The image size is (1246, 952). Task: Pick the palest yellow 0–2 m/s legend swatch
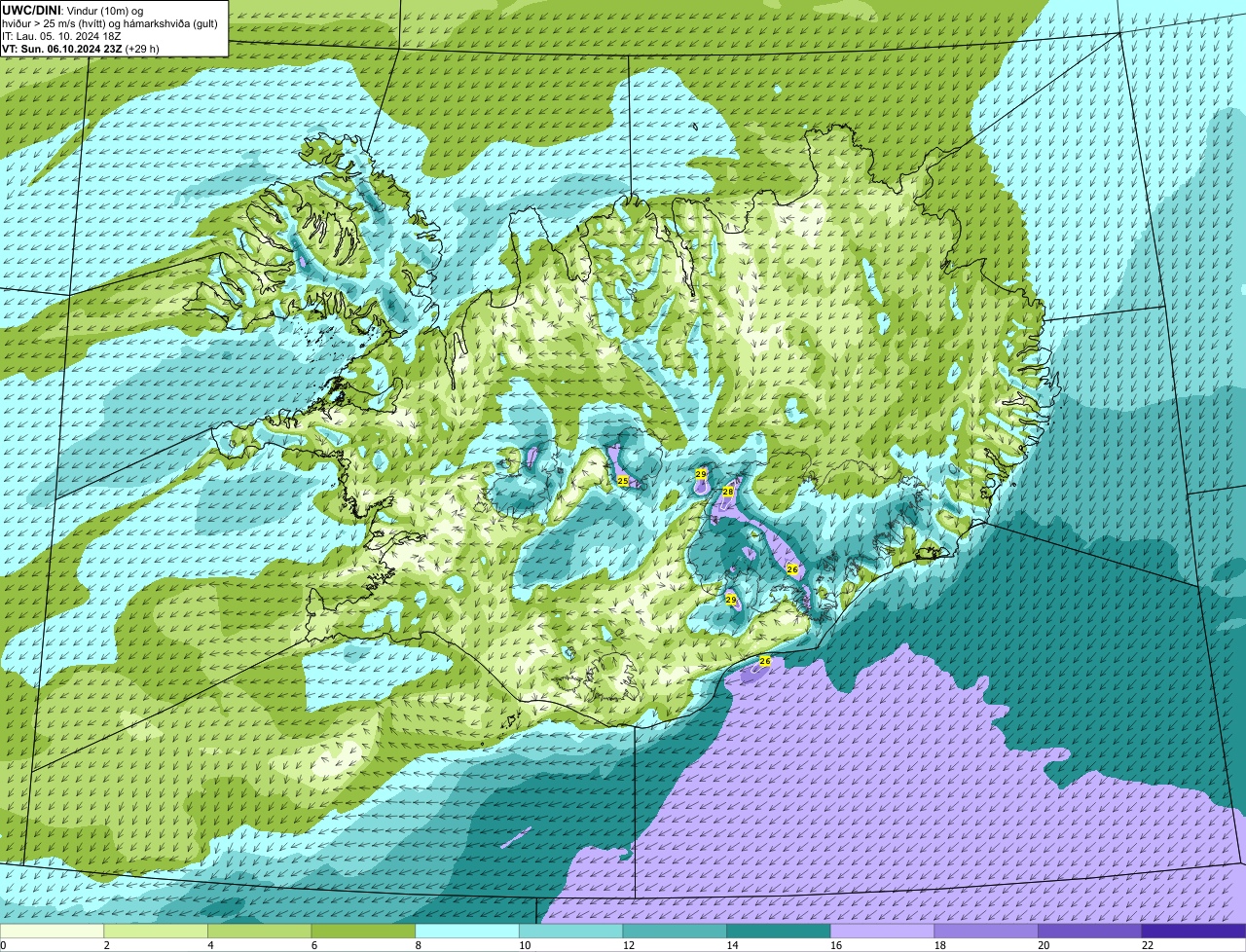[x=52, y=931]
